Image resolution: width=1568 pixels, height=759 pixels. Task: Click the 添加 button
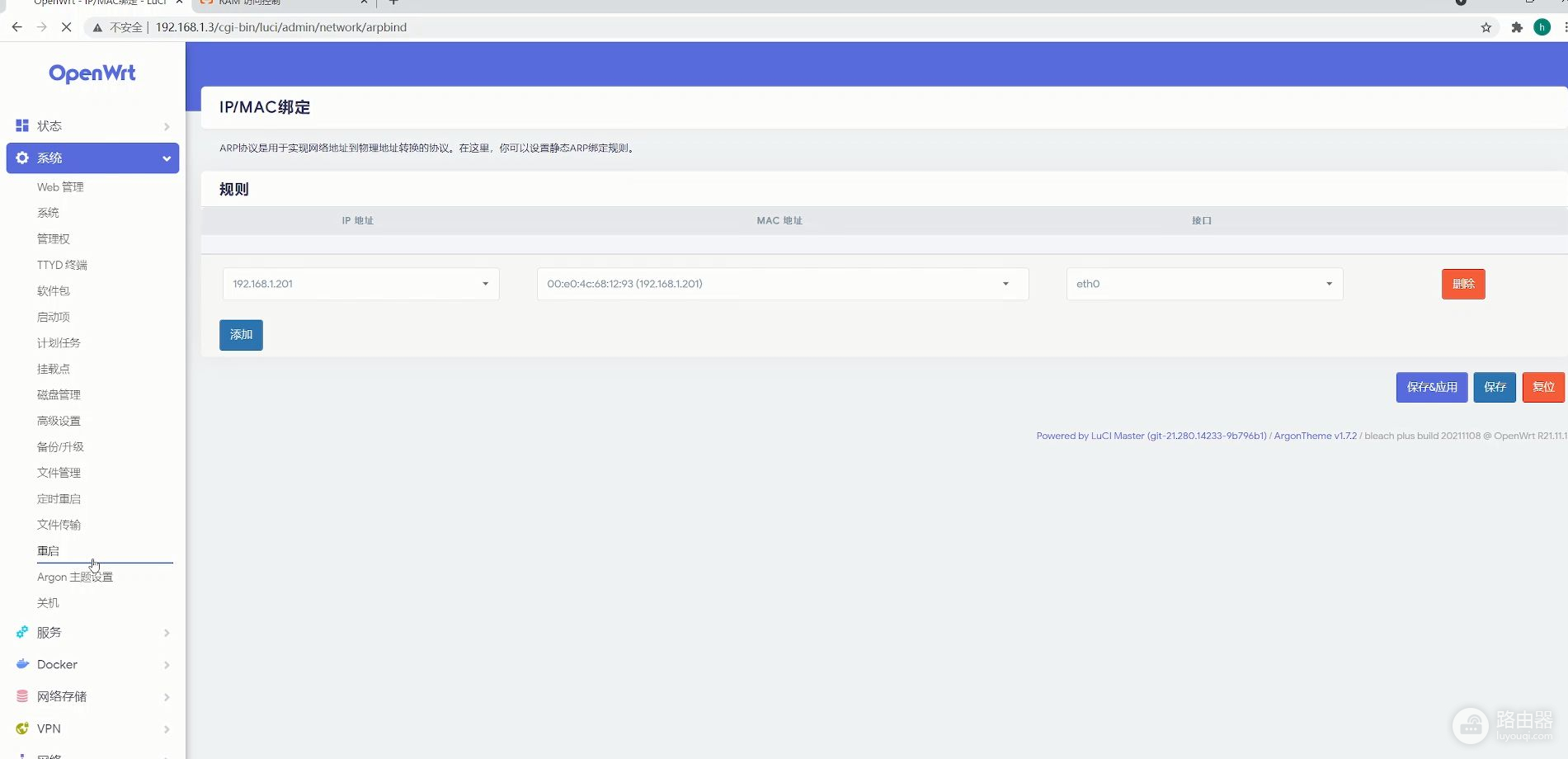(241, 335)
